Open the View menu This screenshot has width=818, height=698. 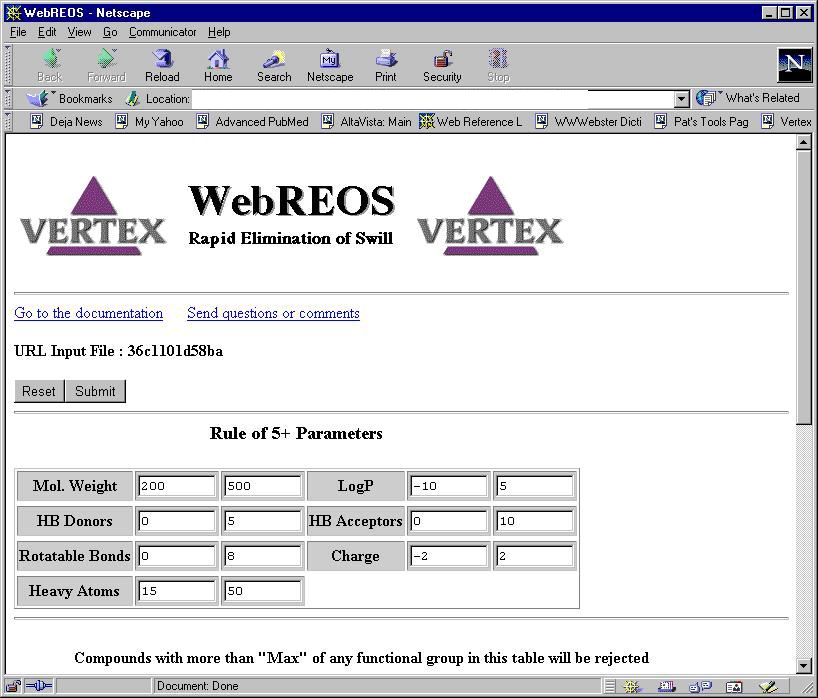click(x=79, y=32)
